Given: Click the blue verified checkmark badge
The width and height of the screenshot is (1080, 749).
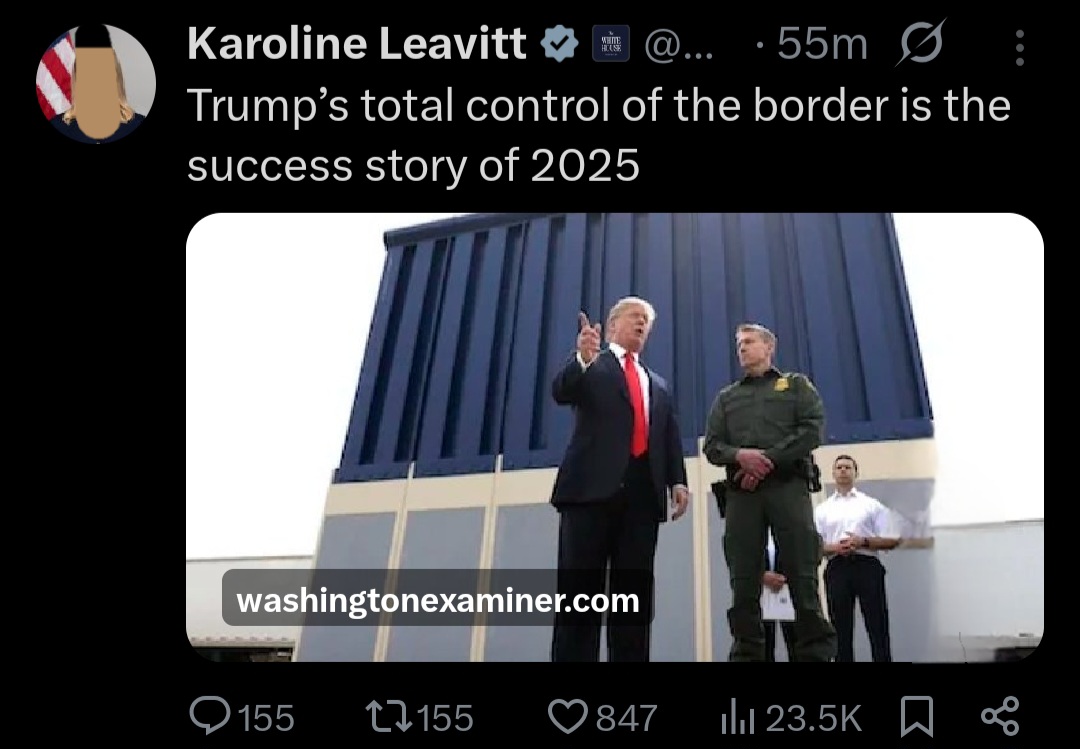Looking at the screenshot, I should 559,43.
